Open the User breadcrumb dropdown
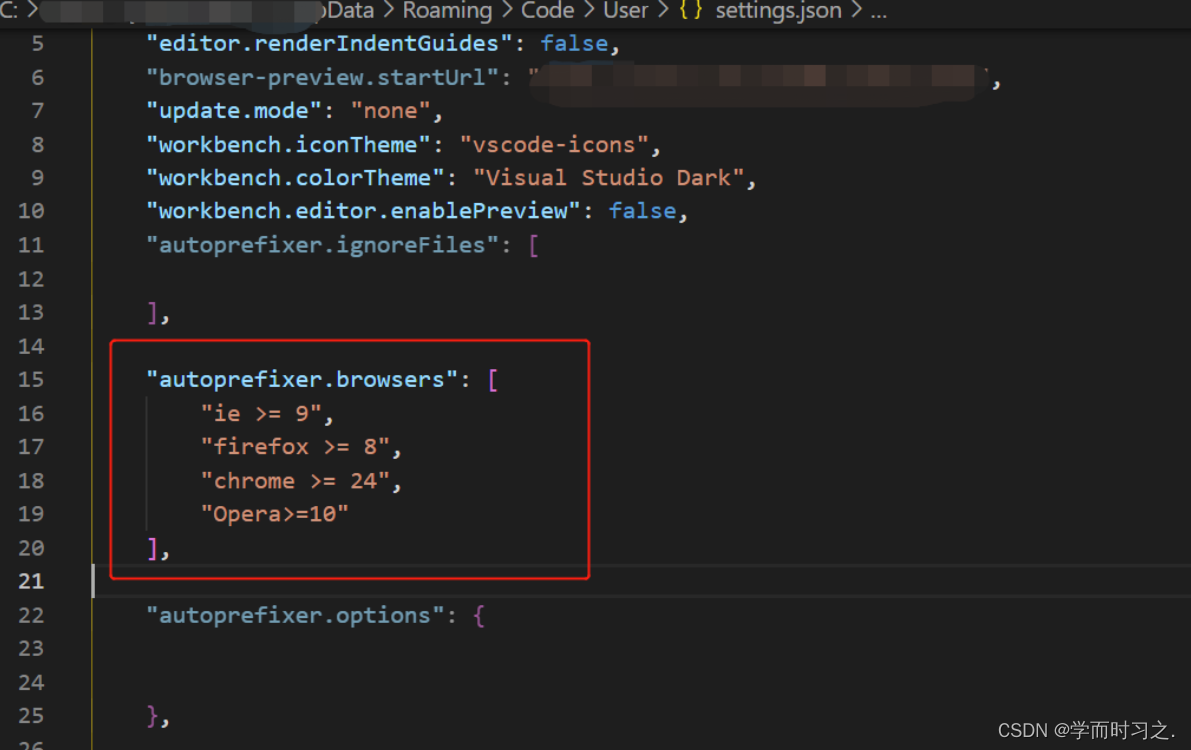Image resolution: width=1191 pixels, height=750 pixels. pos(625,12)
